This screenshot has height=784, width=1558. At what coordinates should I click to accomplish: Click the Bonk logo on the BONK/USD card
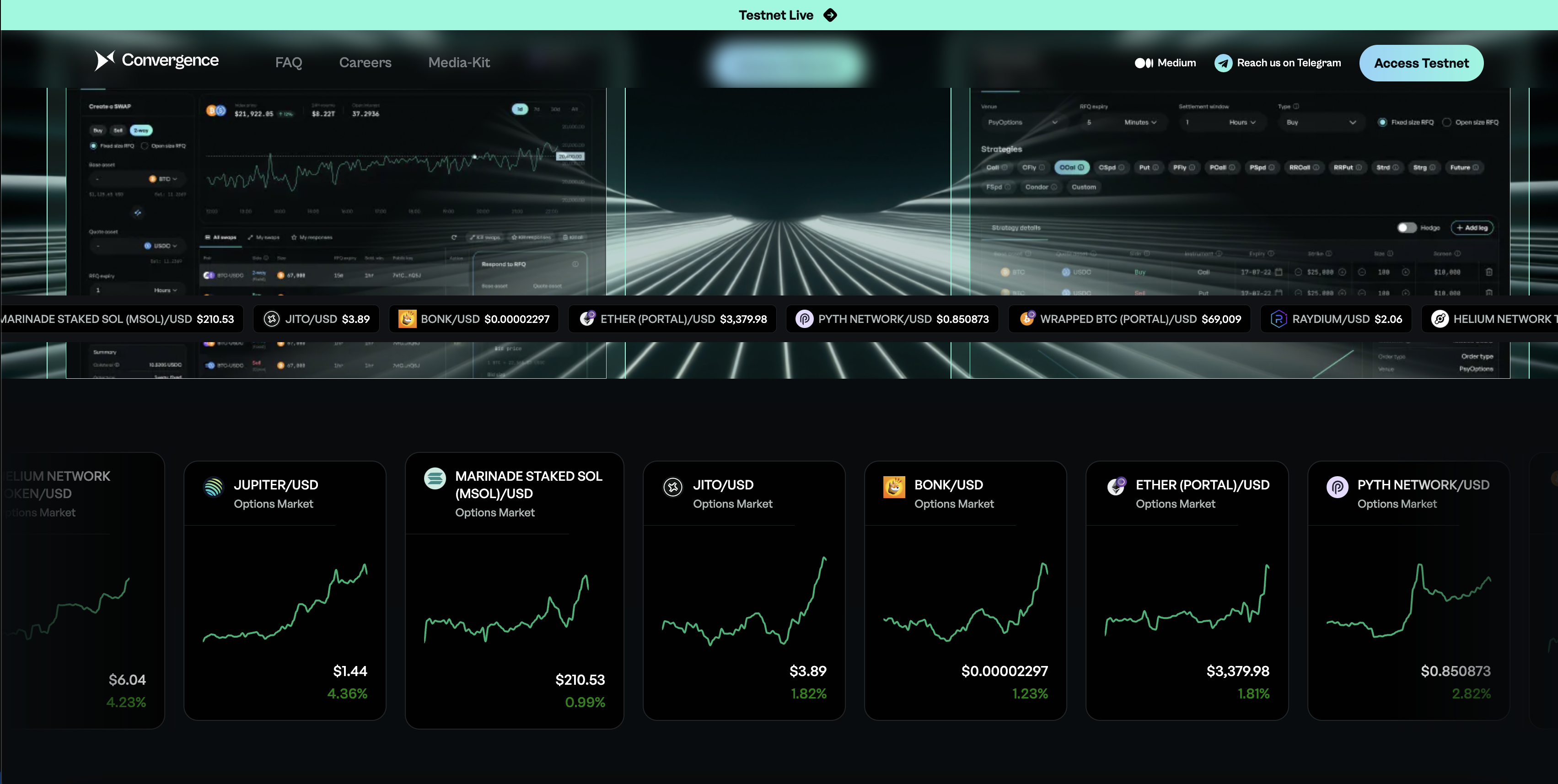click(894, 487)
